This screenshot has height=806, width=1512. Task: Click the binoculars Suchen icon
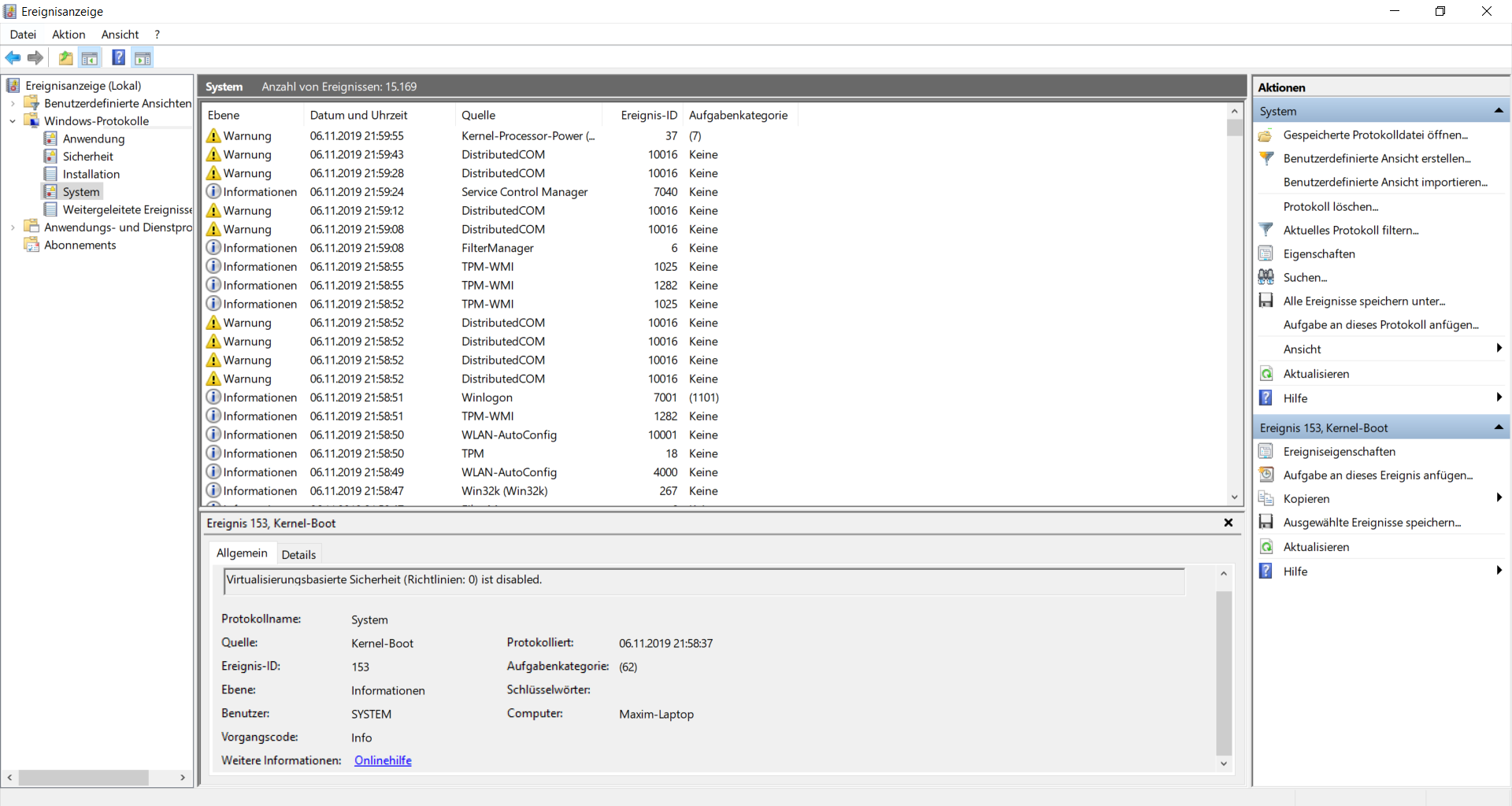(1266, 277)
